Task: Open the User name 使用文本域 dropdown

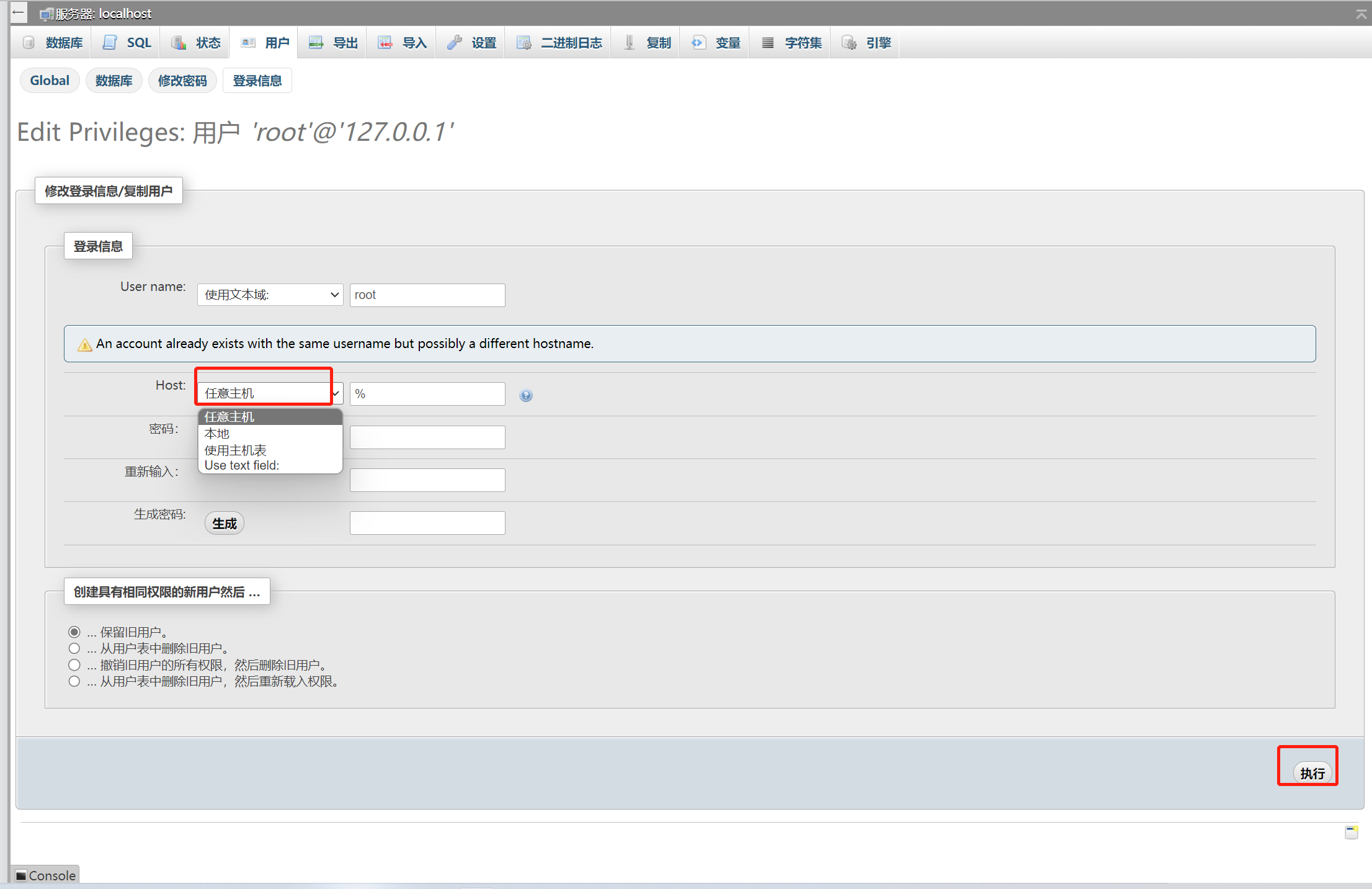Action: tap(270, 295)
